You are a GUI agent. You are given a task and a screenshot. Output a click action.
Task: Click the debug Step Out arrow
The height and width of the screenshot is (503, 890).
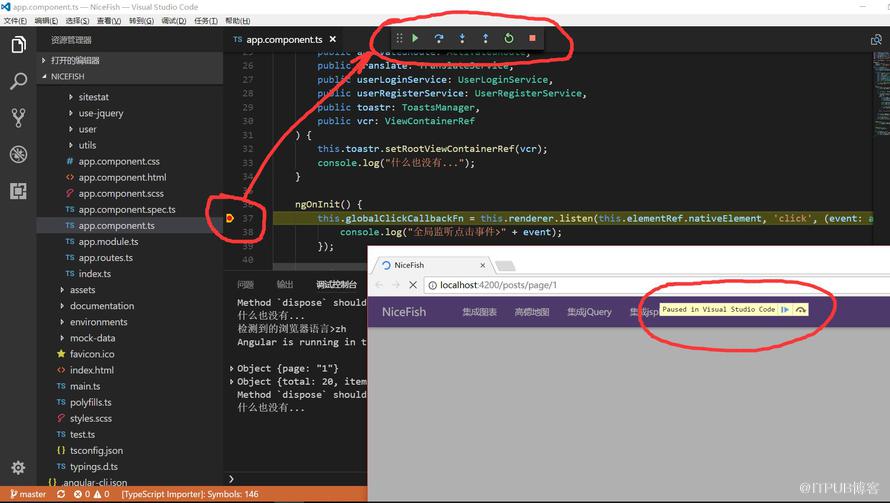pos(485,38)
